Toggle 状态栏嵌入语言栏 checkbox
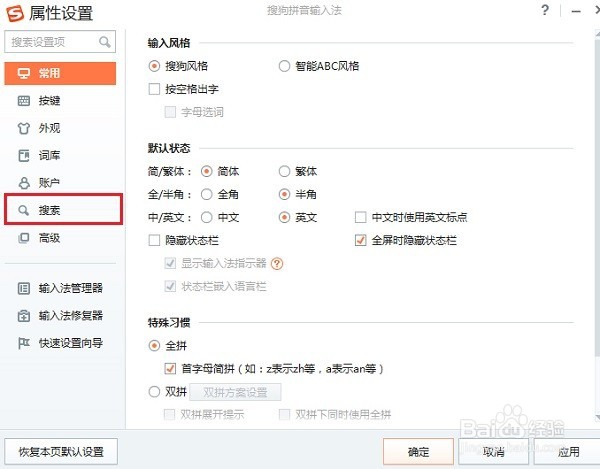This screenshot has height=469, width=600. coord(170,286)
